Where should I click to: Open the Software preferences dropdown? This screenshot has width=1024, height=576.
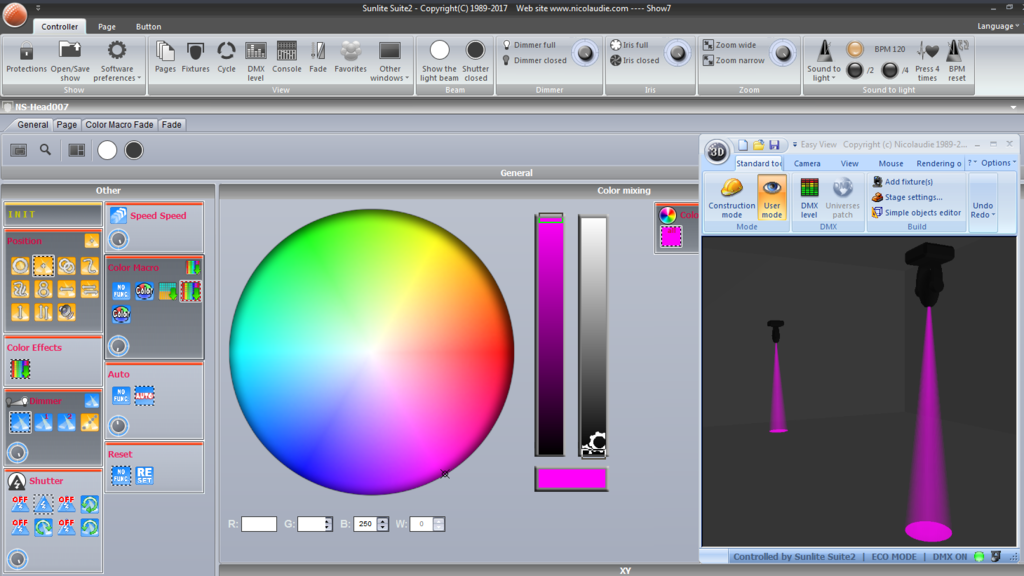coord(117,61)
